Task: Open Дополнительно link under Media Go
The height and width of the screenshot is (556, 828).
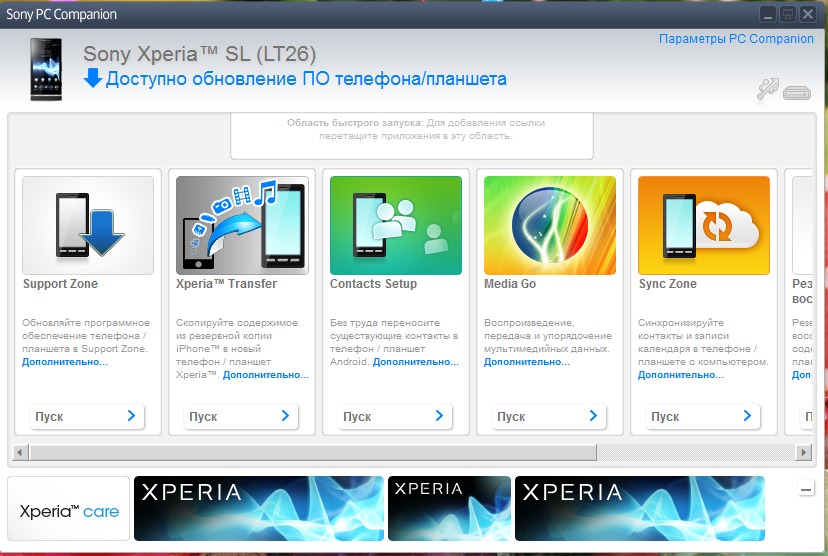Action: coord(526,362)
